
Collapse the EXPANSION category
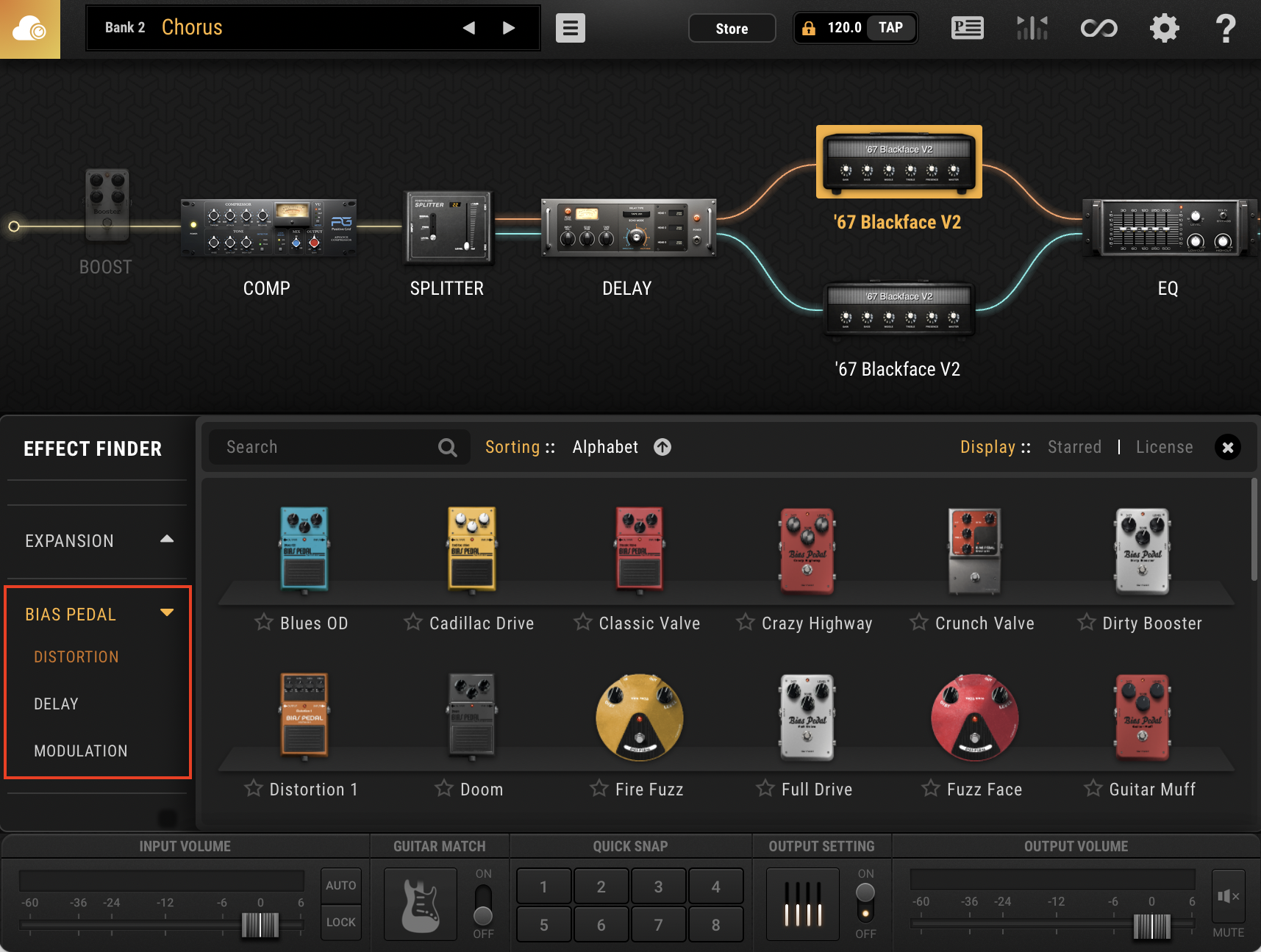click(167, 540)
